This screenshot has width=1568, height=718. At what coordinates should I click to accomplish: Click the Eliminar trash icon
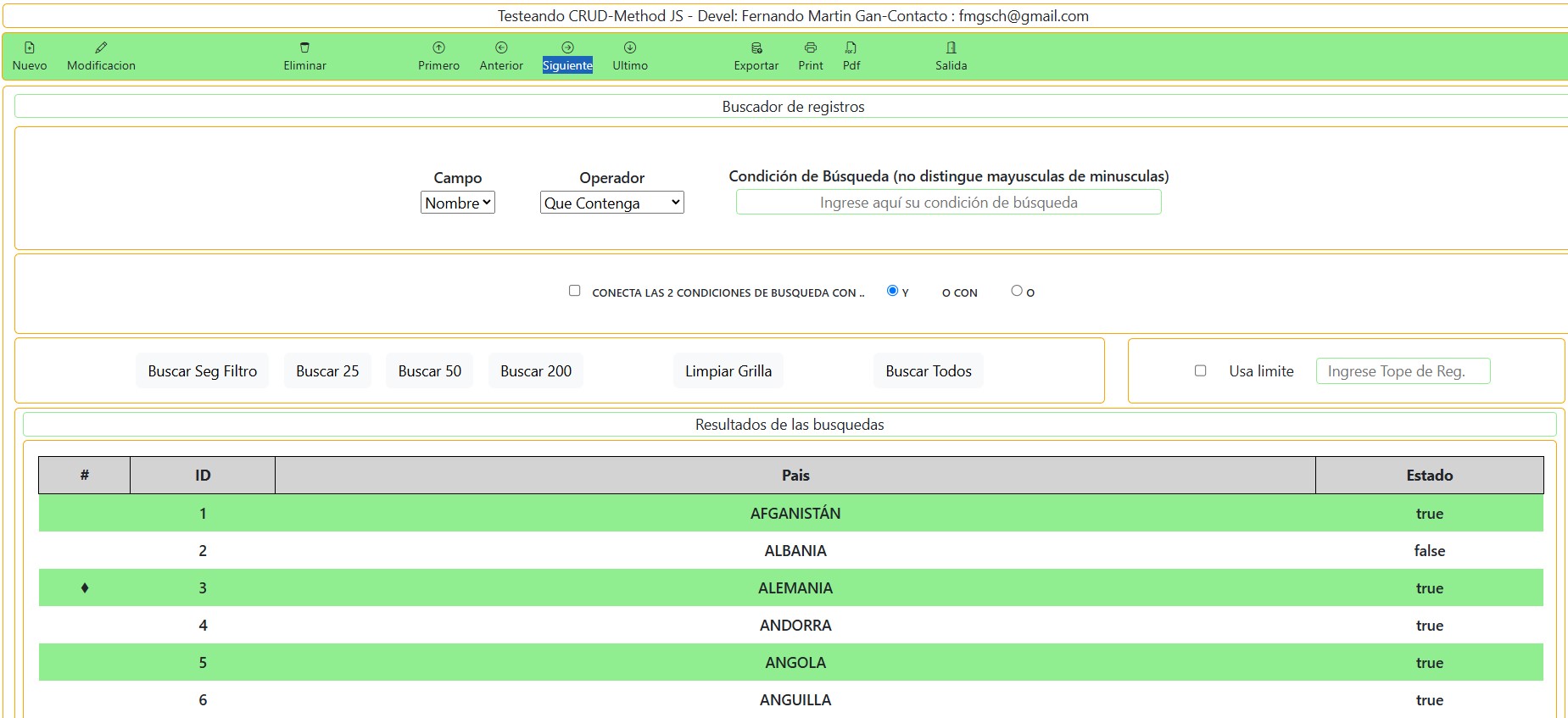tap(304, 48)
